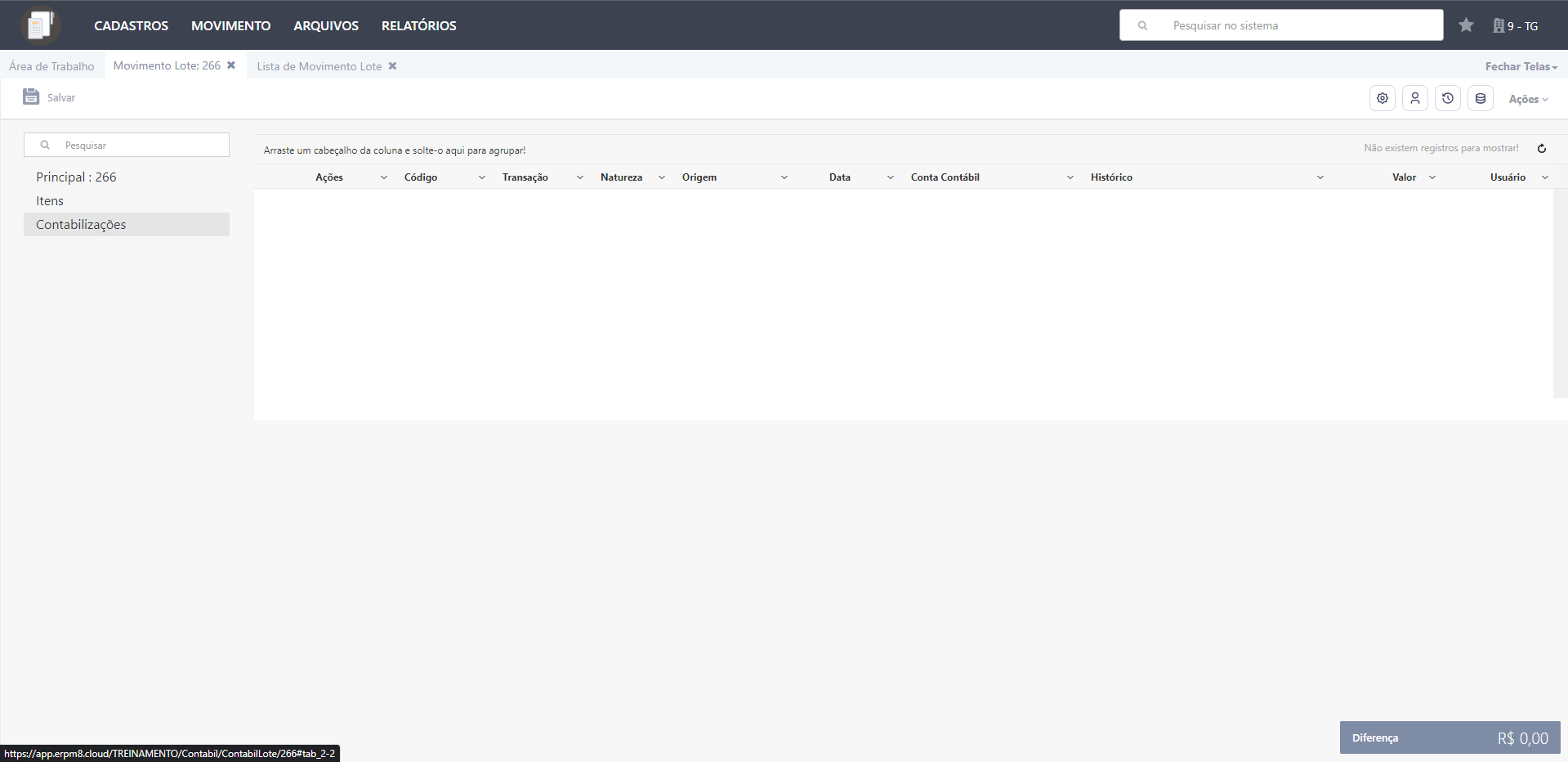Open Ações column filter chevron

384,177
